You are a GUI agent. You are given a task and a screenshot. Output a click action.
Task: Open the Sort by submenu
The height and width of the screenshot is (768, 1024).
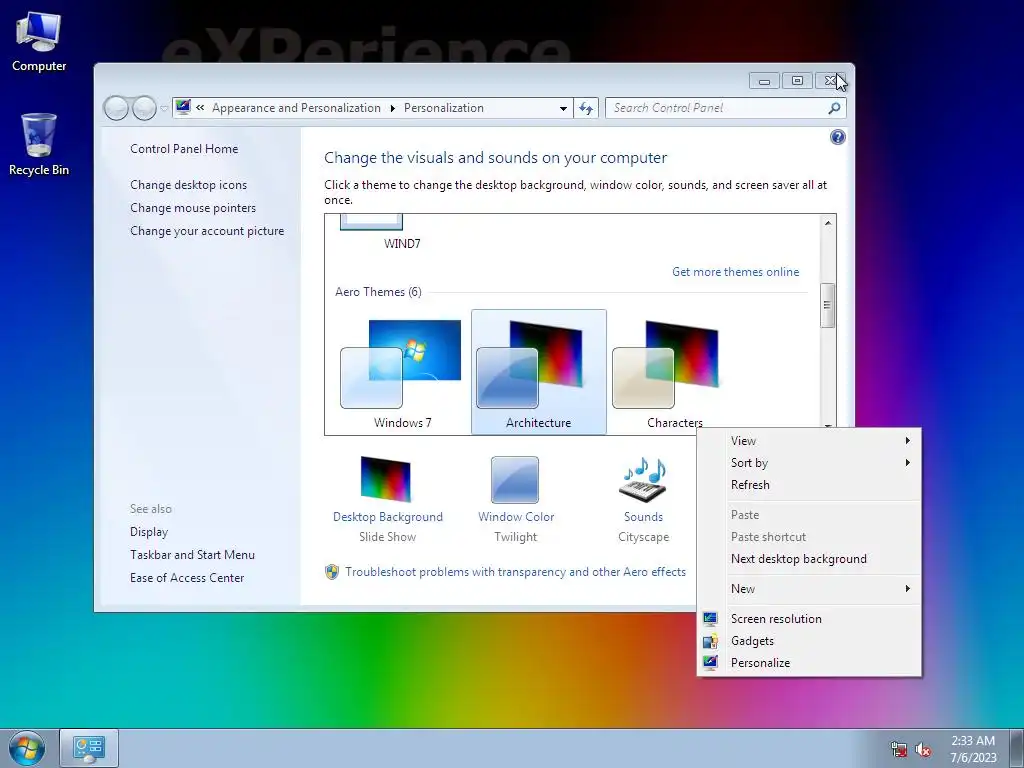tap(810, 462)
